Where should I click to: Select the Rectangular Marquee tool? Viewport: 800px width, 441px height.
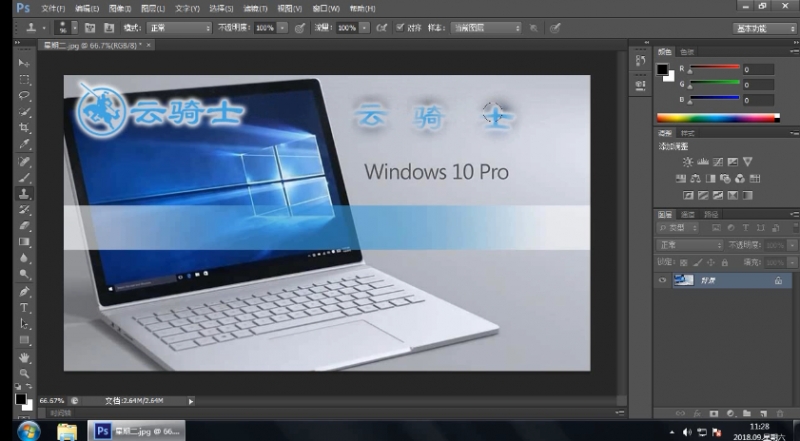click(24, 80)
